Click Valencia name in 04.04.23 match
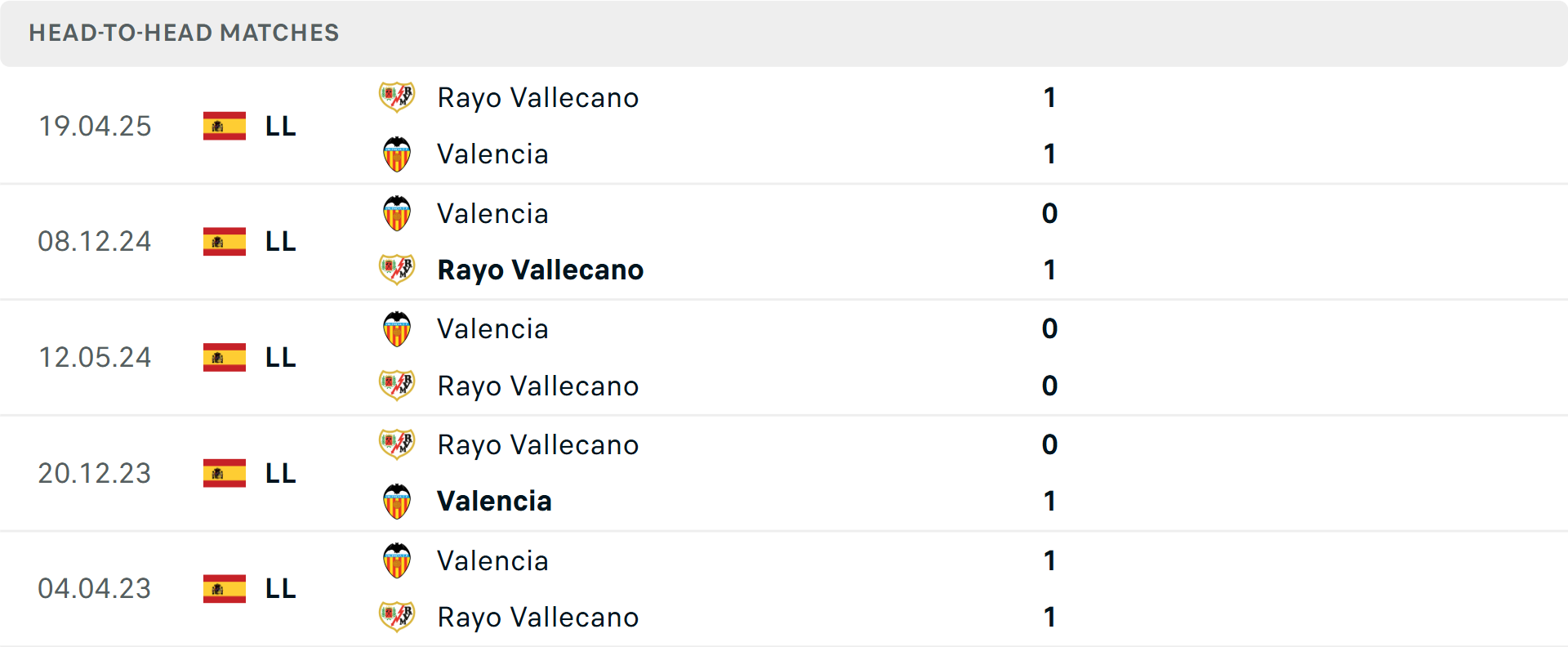The height and width of the screenshot is (647, 1568). point(492,560)
